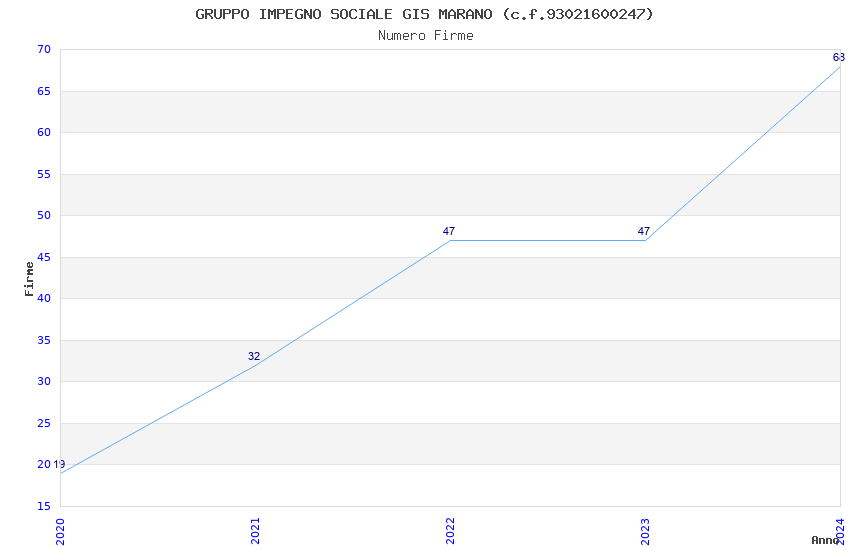Select the 2022 x-axis year label
The image size is (850, 550).
450,531
